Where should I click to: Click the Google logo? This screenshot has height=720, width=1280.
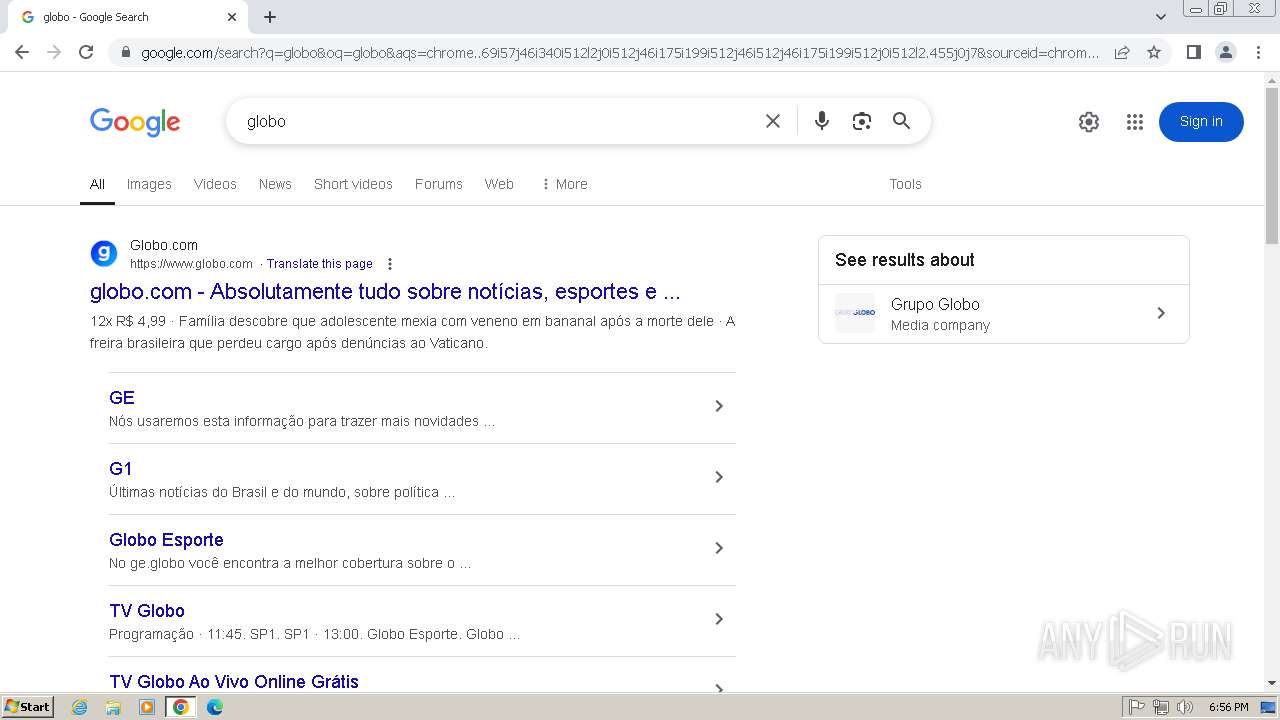[135, 122]
